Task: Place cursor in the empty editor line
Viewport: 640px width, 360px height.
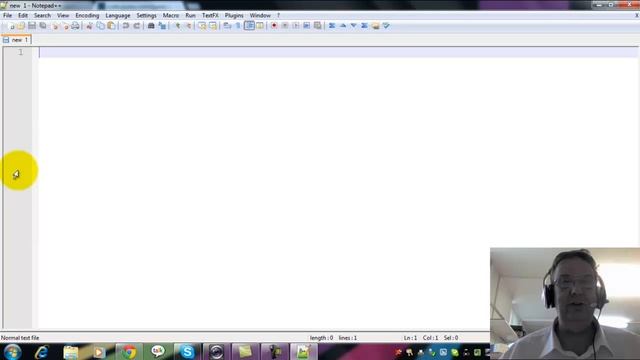Action: tap(338, 52)
